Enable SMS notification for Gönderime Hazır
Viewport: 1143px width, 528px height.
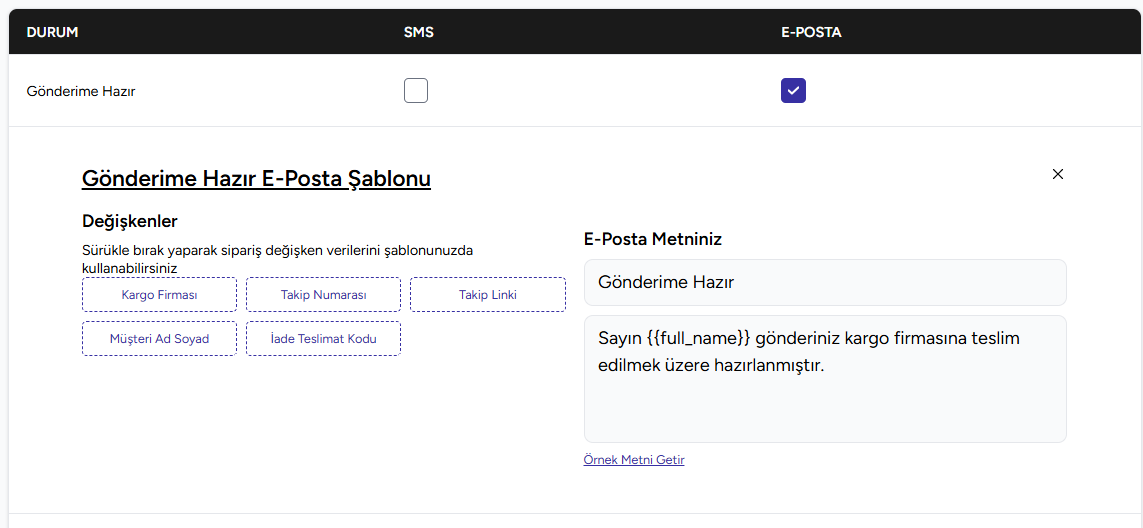(x=416, y=91)
